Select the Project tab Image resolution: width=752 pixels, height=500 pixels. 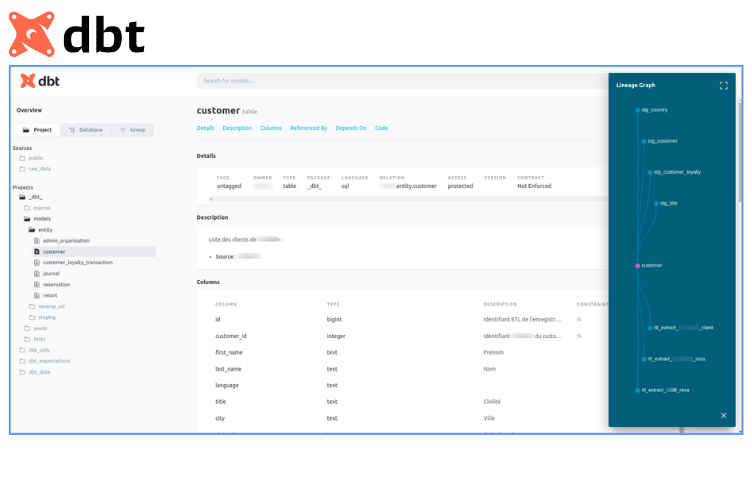tap(38, 130)
